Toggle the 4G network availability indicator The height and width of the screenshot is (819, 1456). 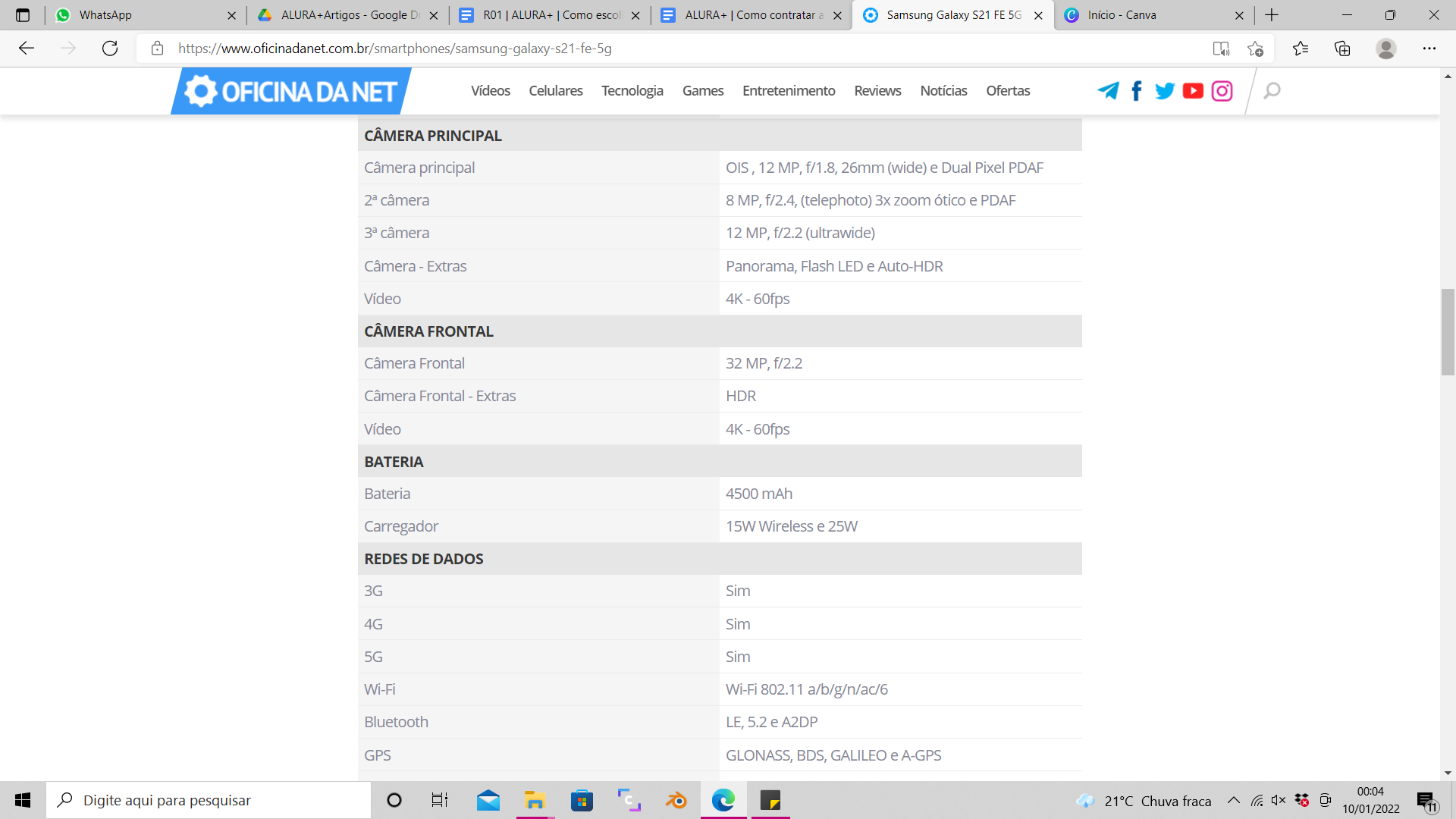pos(737,623)
